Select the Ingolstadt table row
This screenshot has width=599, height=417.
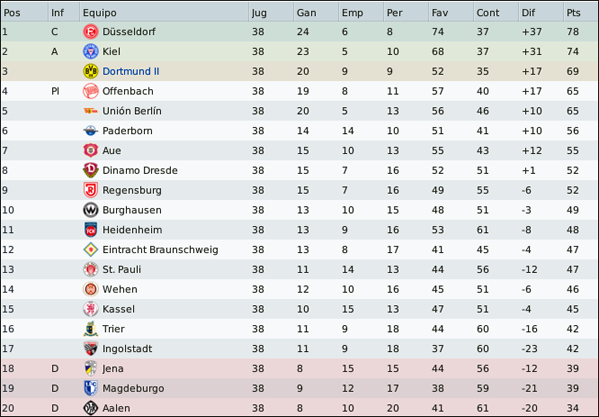click(300, 349)
